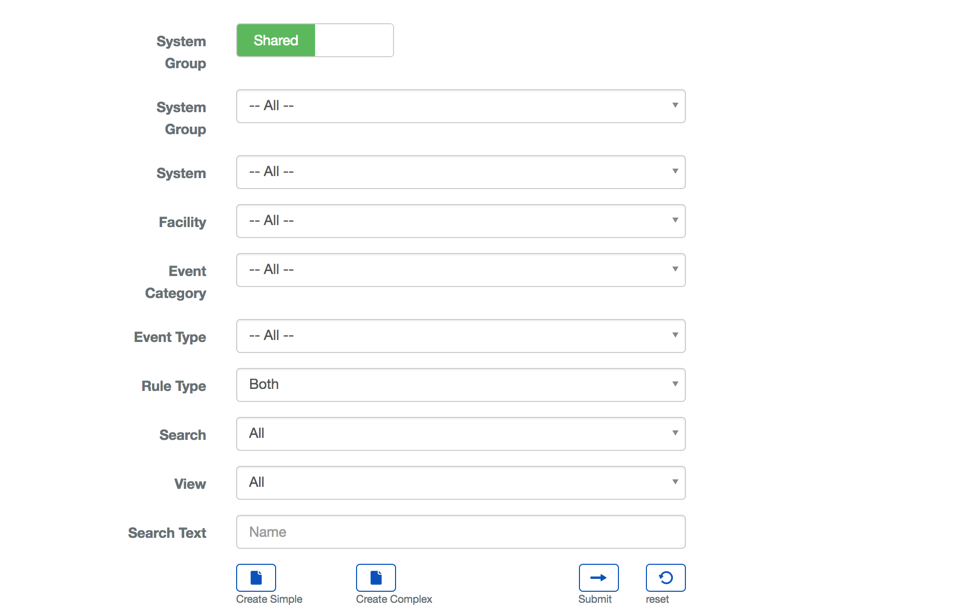Click the reset circular arrow icon
This screenshot has height=614, width=961.
click(665, 578)
